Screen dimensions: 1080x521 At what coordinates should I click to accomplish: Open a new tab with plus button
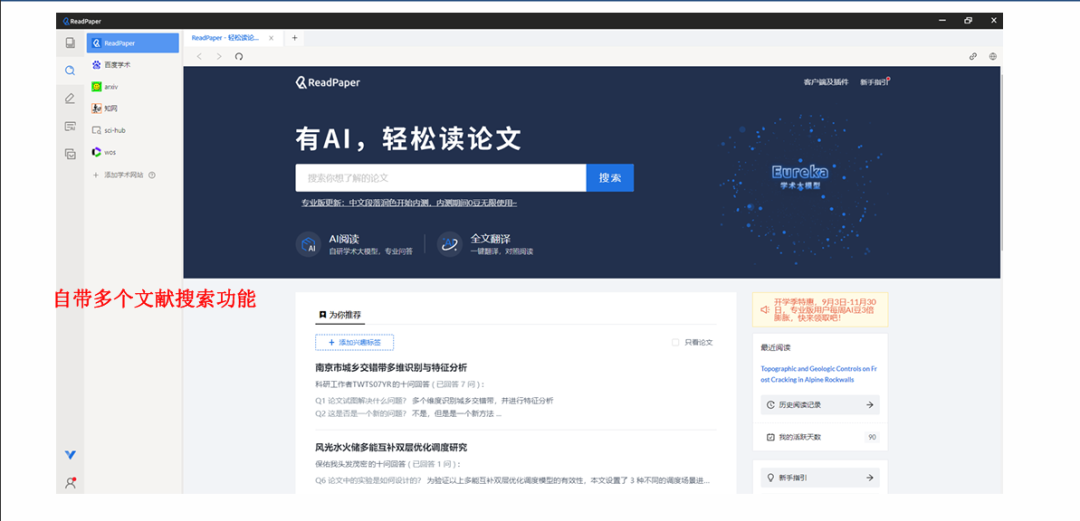pos(294,38)
